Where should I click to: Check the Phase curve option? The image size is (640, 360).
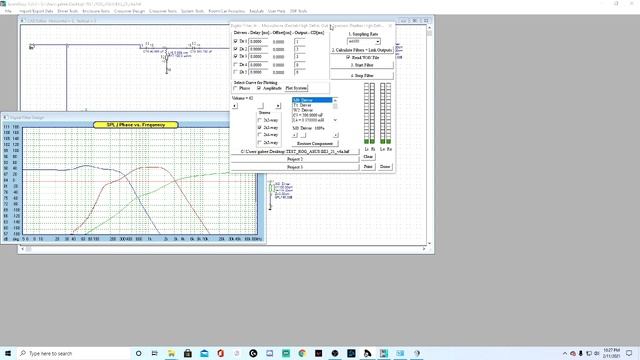236,88
